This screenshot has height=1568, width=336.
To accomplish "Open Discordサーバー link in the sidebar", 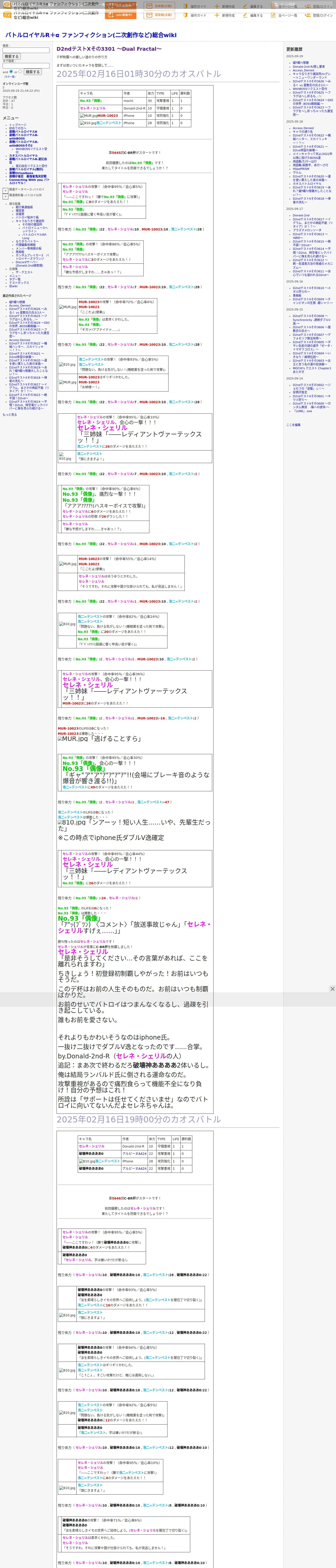I will (29, 264).
